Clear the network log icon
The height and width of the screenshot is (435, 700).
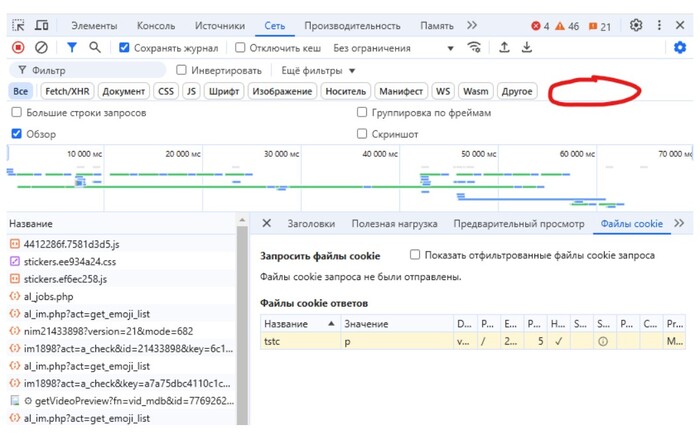tap(41, 47)
